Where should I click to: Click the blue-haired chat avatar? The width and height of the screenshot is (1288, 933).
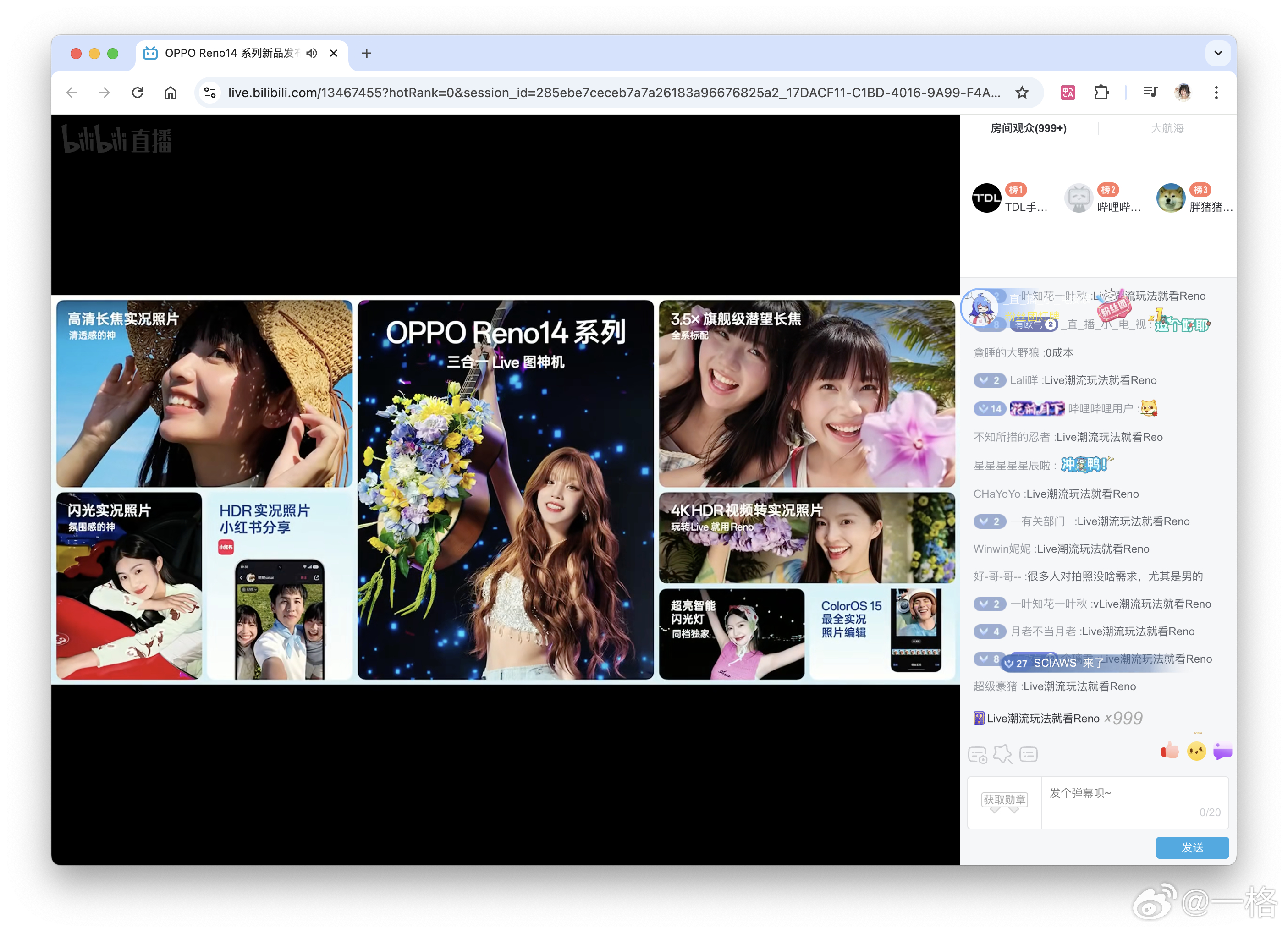[x=980, y=308]
